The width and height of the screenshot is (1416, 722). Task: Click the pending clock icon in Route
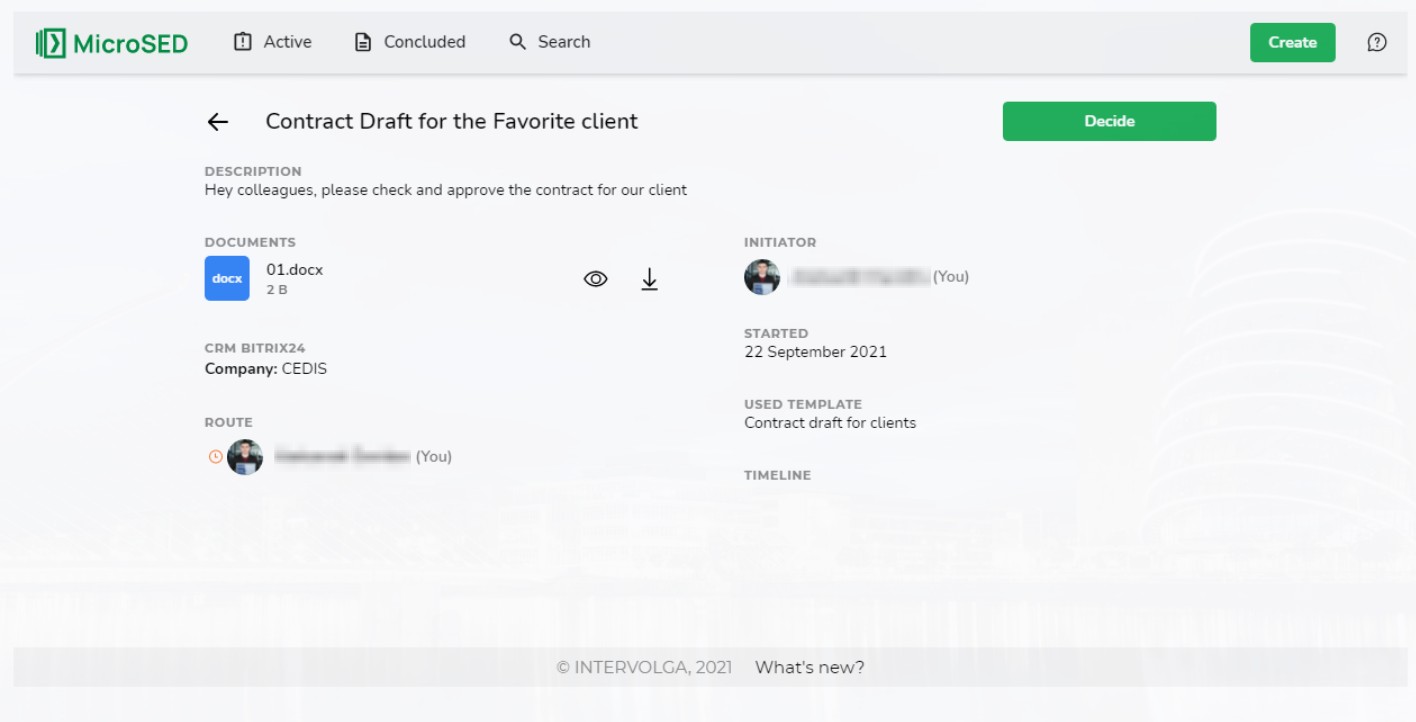click(215, 457)
